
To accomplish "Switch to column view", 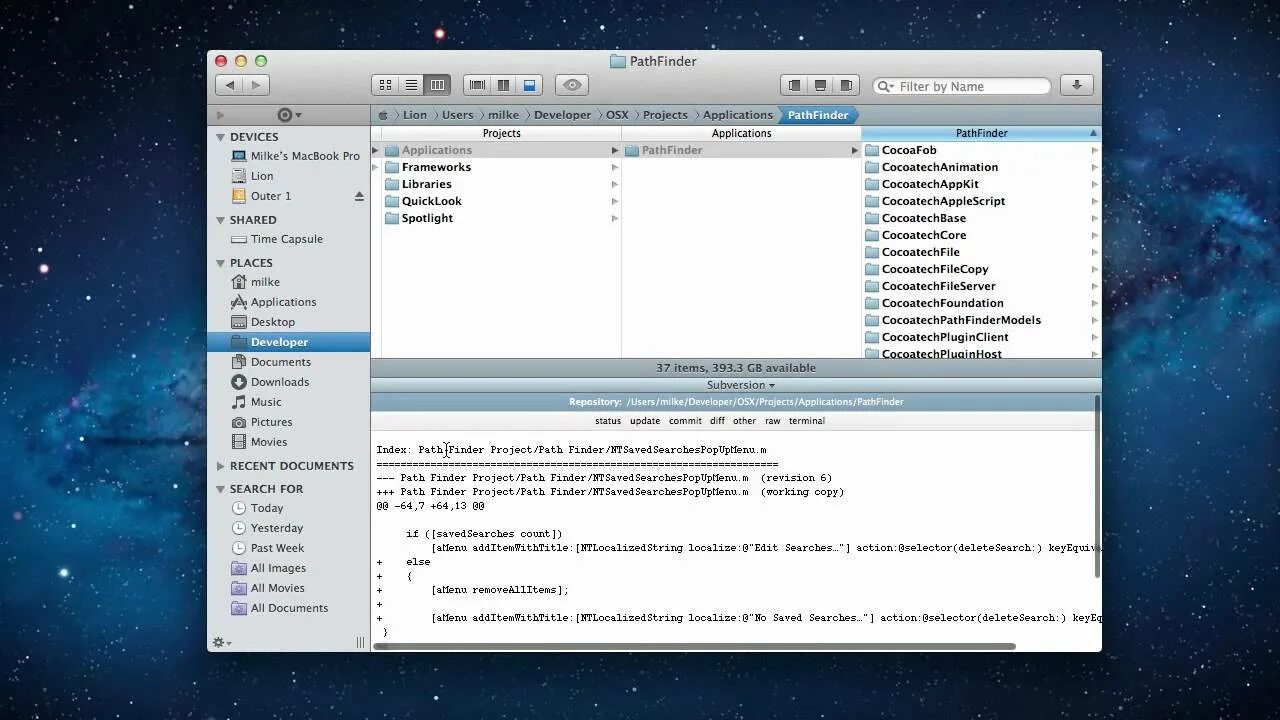I will coord(437,86).
